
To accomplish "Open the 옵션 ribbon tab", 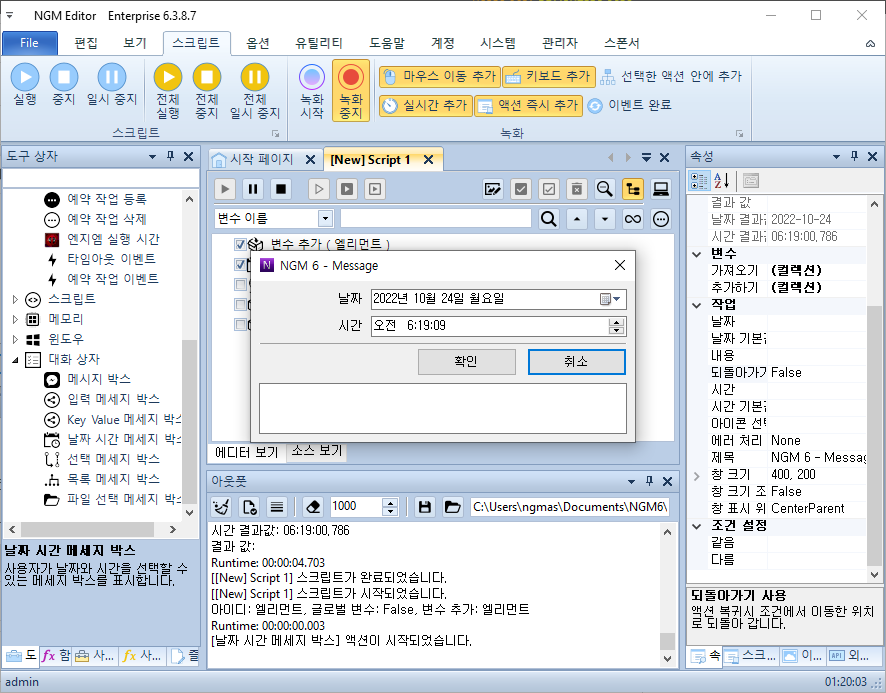I will pyautogui.click(x=258, y=43).
